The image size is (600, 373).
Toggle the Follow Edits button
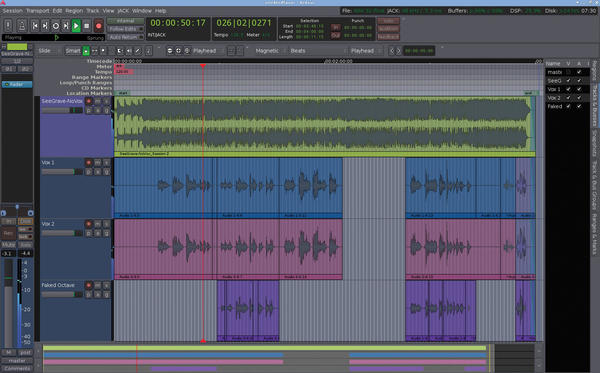tap(126, 29)
